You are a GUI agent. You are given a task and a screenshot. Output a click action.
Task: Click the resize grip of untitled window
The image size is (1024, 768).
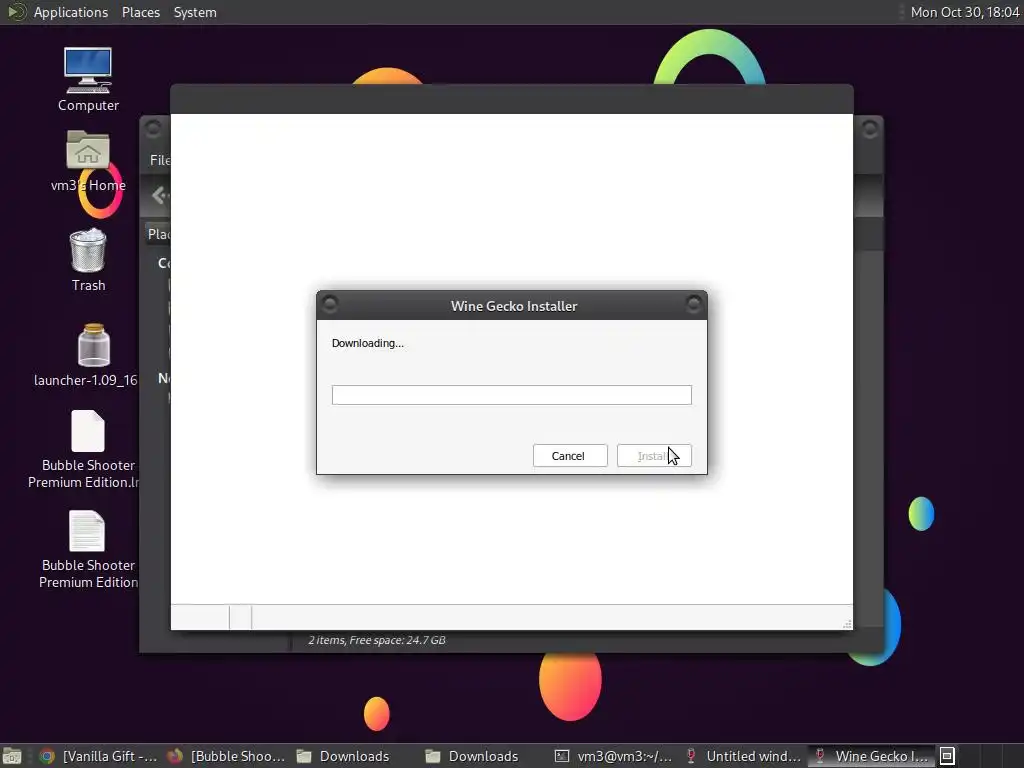pyautogui.click(x=847, y=624)
